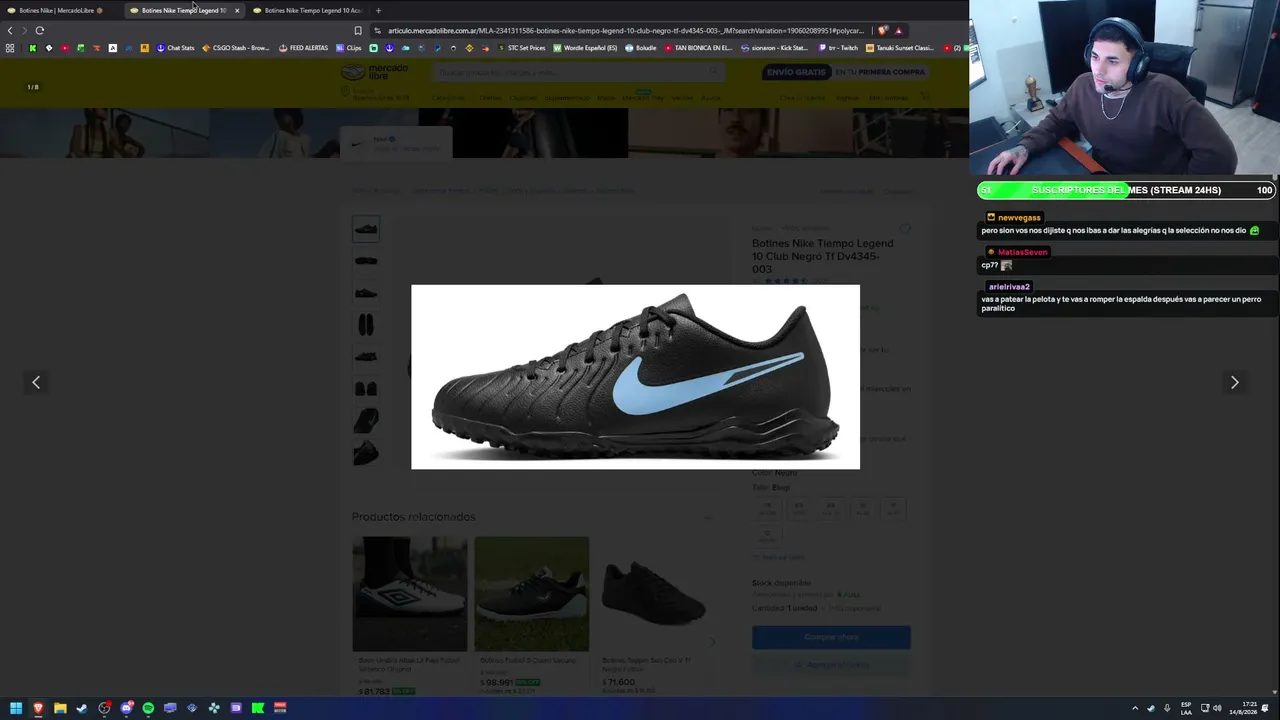Image resolution: width=1280 pixels, height=720 pixels.
Task: Select the last product thumbnail in the strip
Action: pos(366,453)
